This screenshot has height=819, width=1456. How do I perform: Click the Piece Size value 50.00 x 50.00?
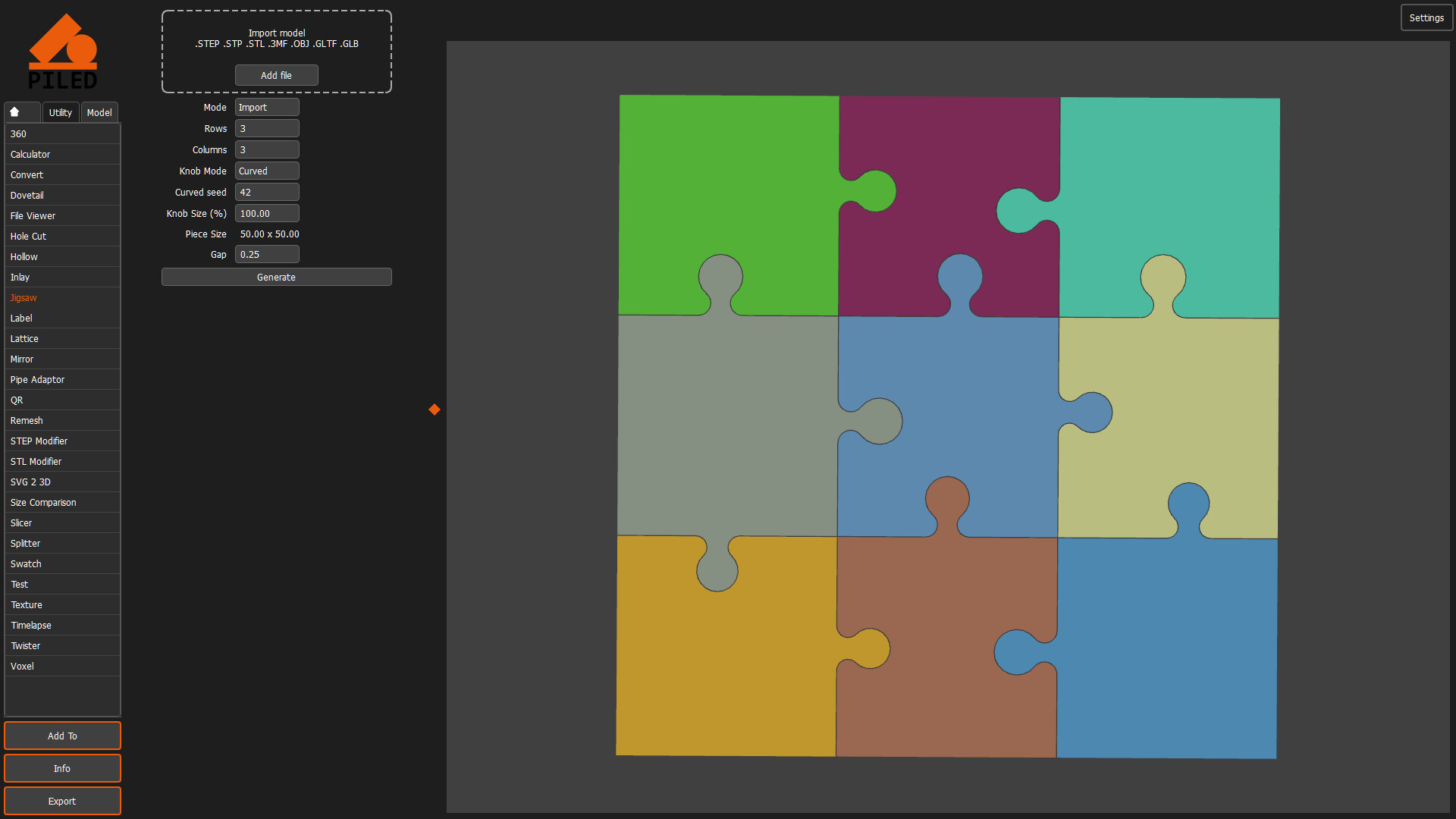[270, 234]
